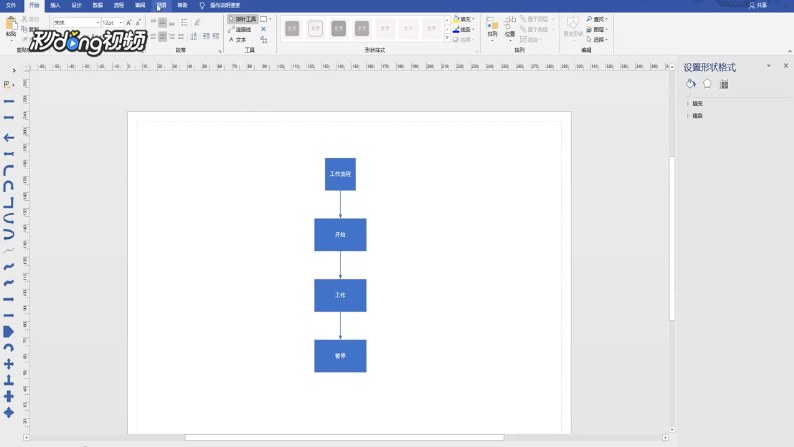Open the Size & Properties tab in format pane
Viewport: 794px width, 447px height.
click(724, 84)
